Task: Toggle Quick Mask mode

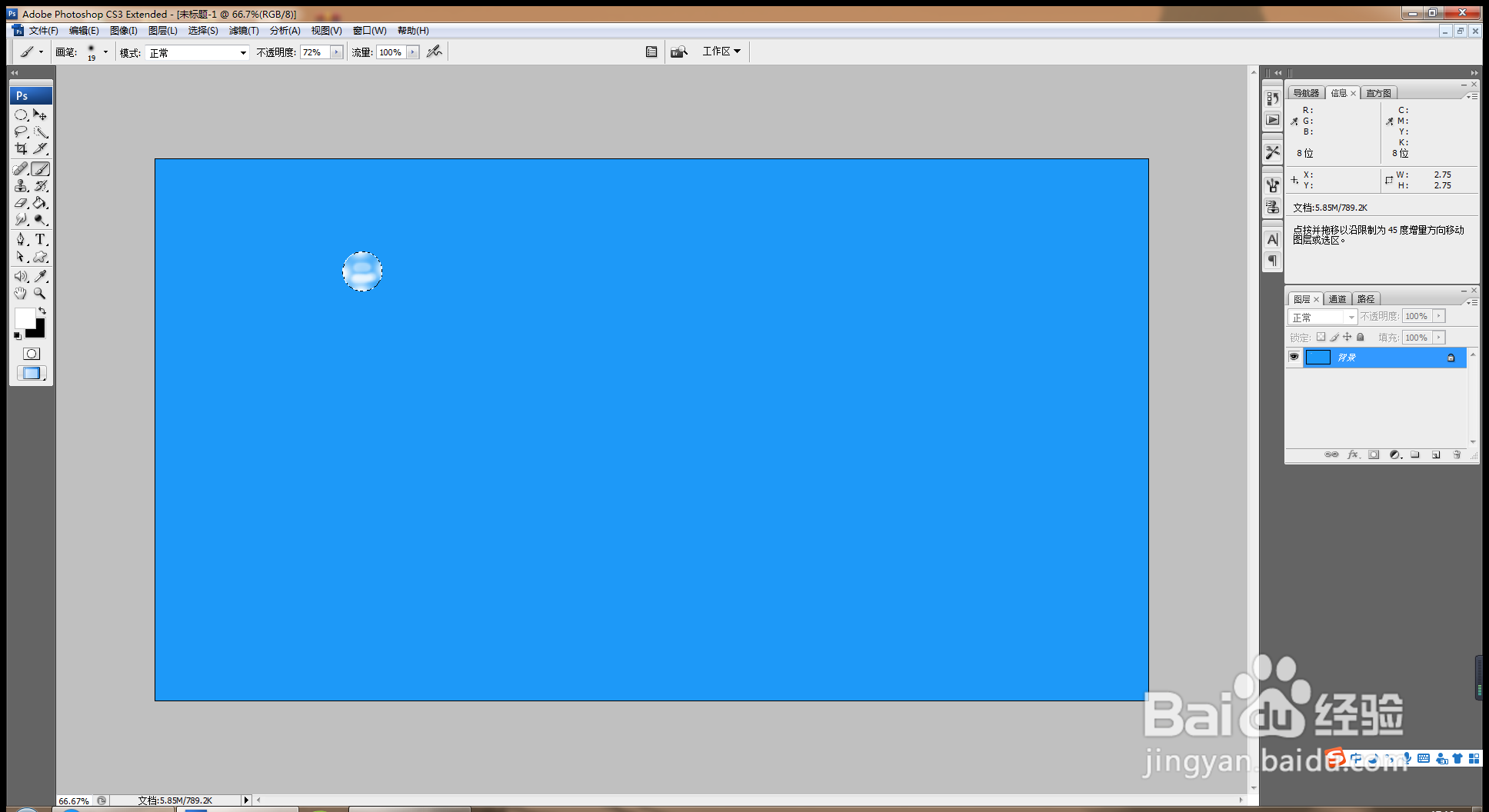Action: click(32, 354)
